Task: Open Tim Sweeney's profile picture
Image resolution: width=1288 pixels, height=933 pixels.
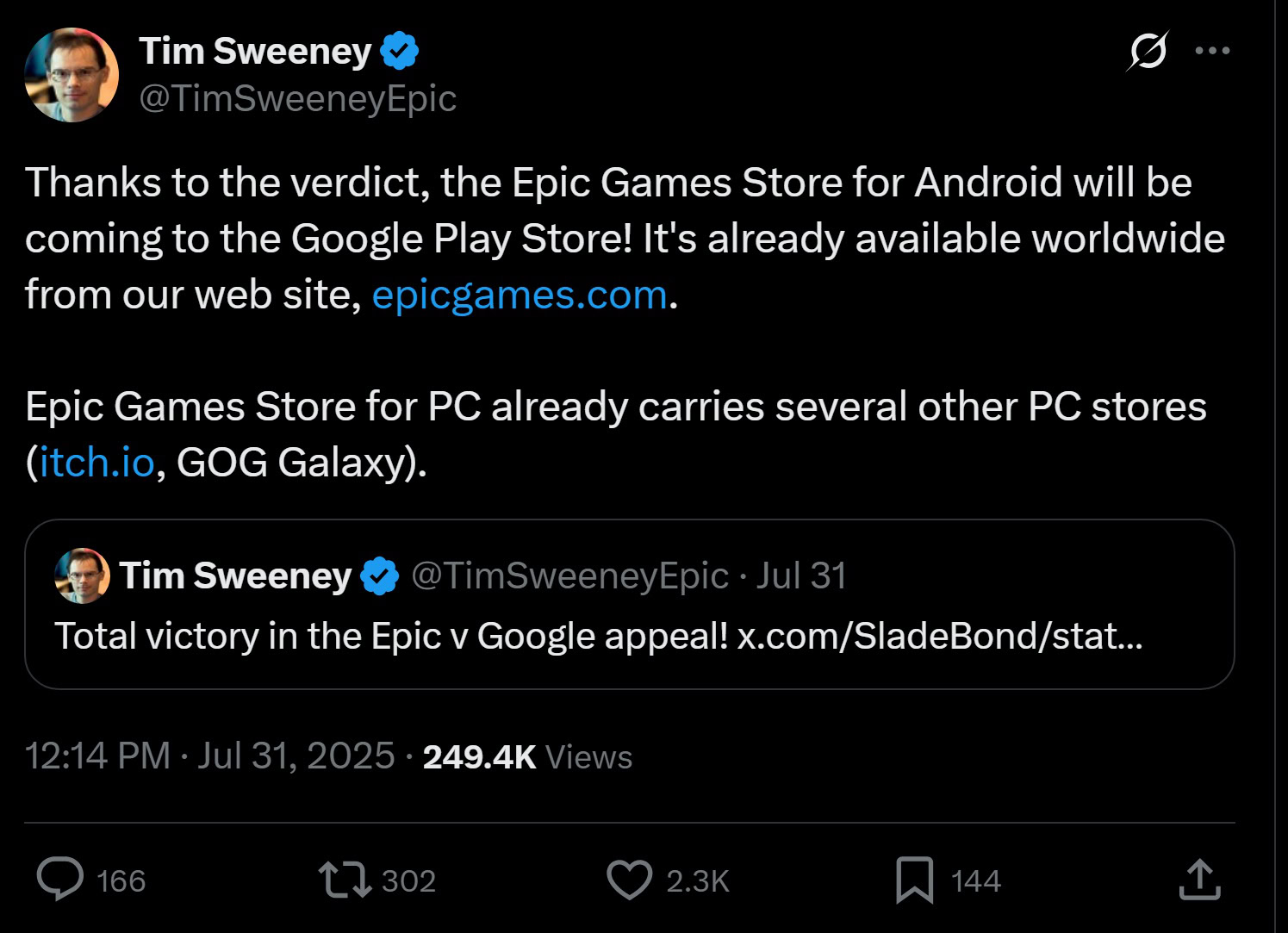Action: click(x=72, y=74)
